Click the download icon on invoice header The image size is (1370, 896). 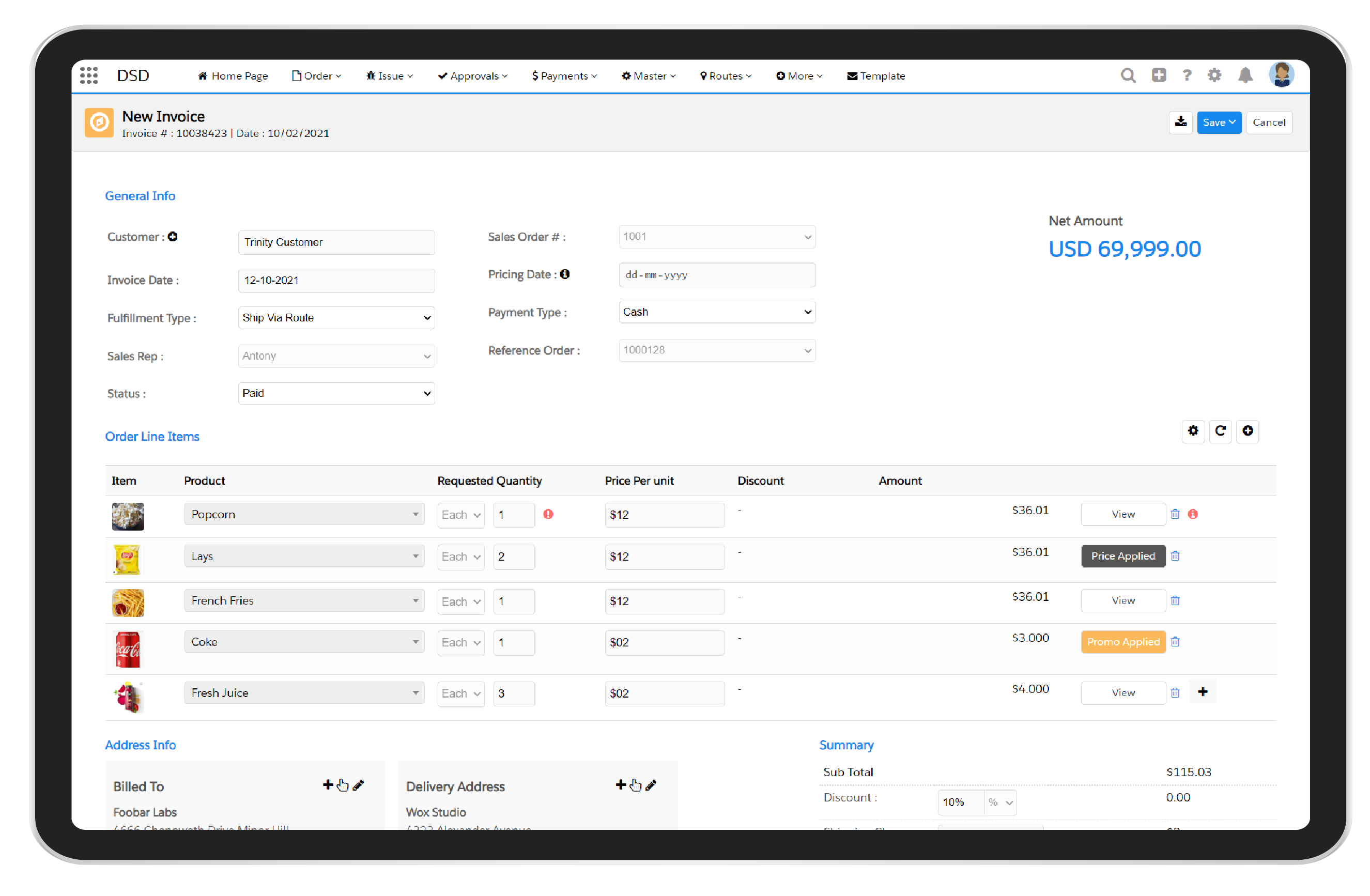(1180, 121)
